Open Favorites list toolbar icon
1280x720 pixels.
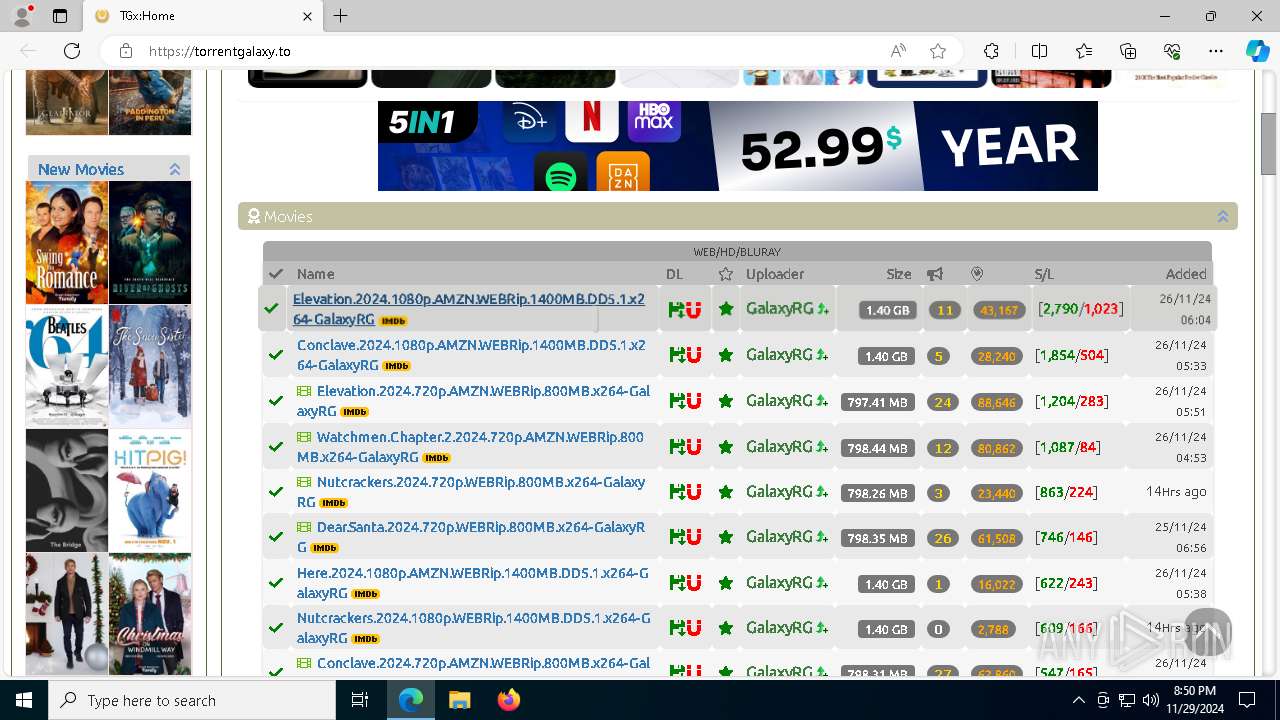coord(1084,51)
